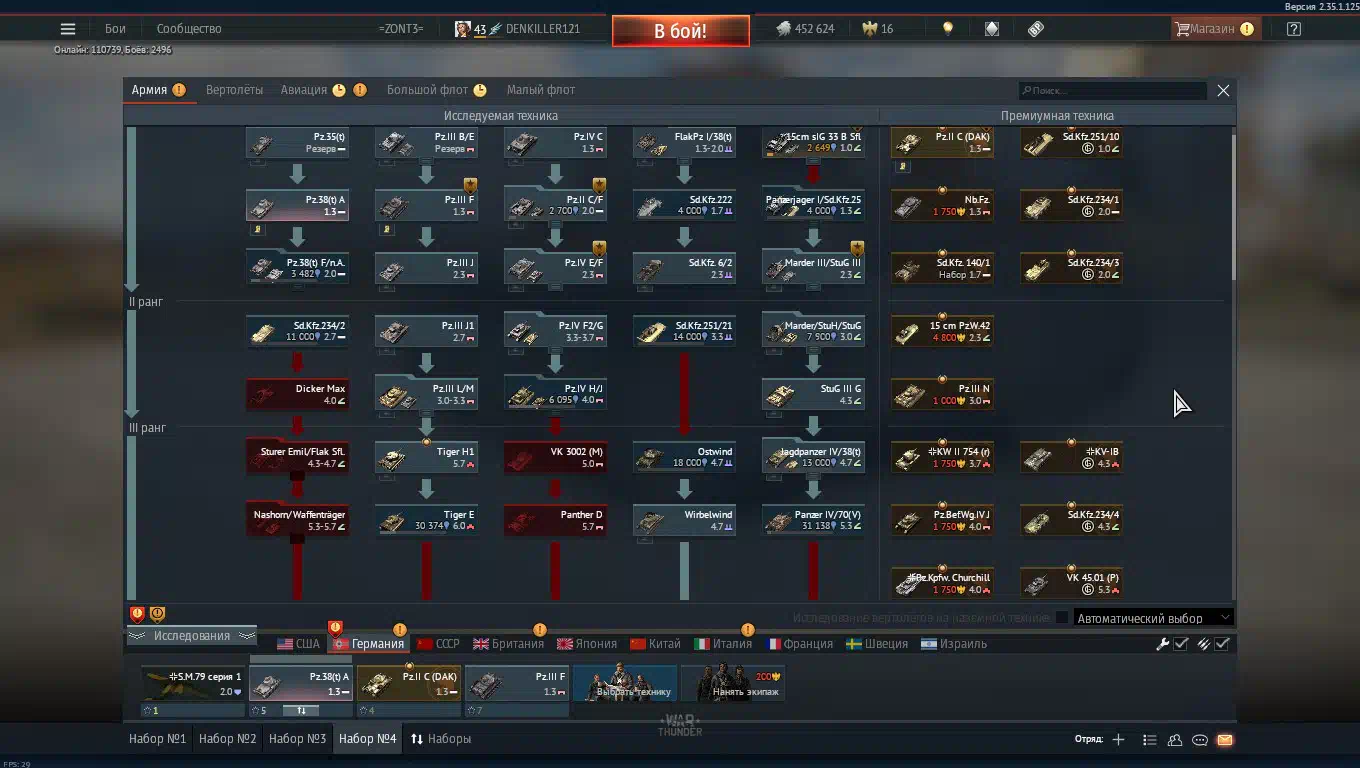Select the VK 45.01 (P) premium card
Image resolution: width=1360 pixels, height=768 pixels.
(x=1071, y=584)
